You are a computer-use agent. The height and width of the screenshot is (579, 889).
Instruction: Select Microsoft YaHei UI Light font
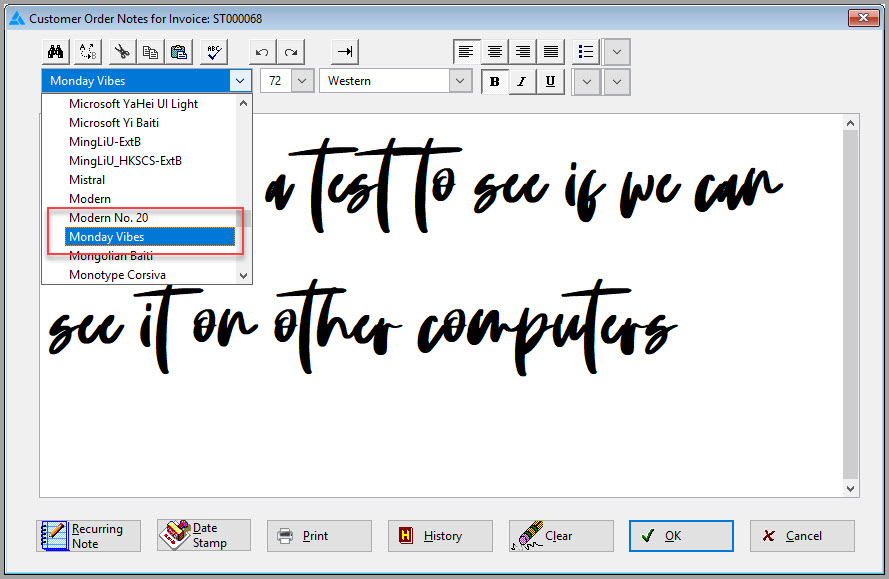[x=133, y=104]
